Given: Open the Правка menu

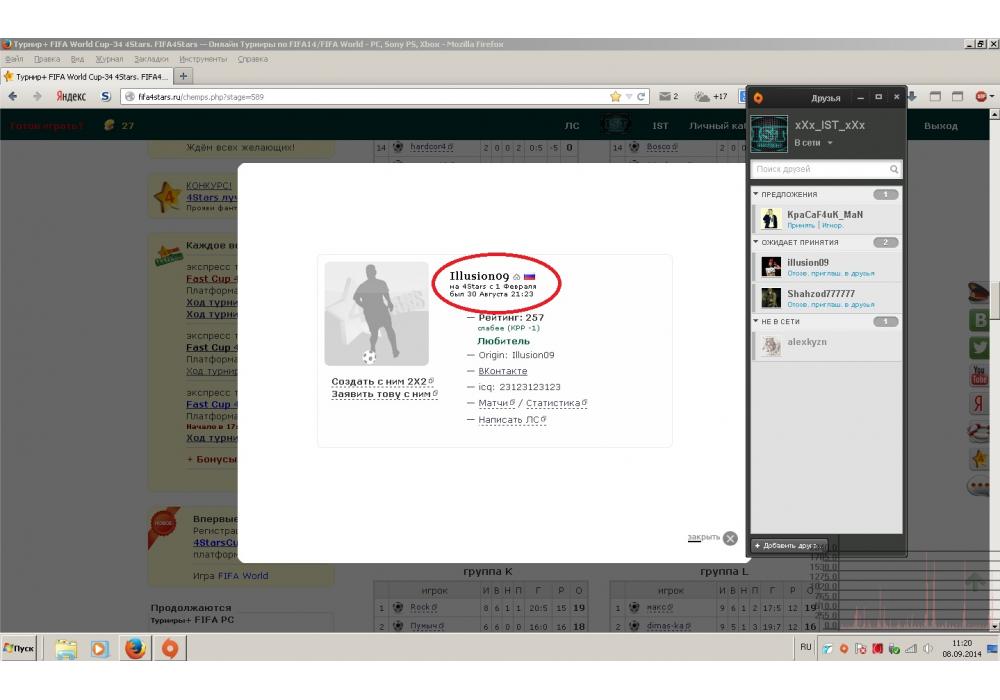Looking at the screenshot, I should (x=47, y=59).
